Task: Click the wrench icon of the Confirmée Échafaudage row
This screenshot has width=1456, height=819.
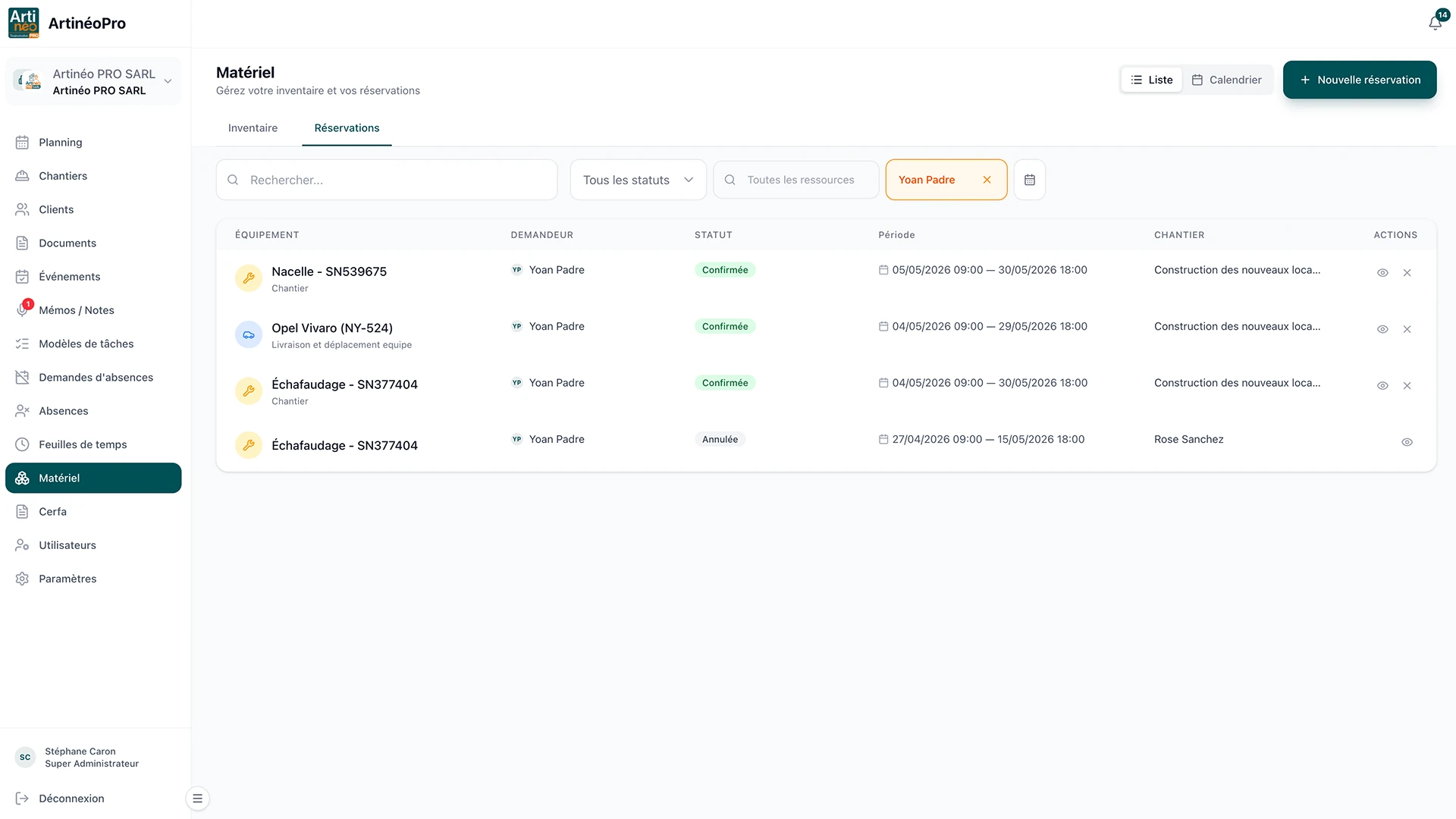Action: [249, 391]
